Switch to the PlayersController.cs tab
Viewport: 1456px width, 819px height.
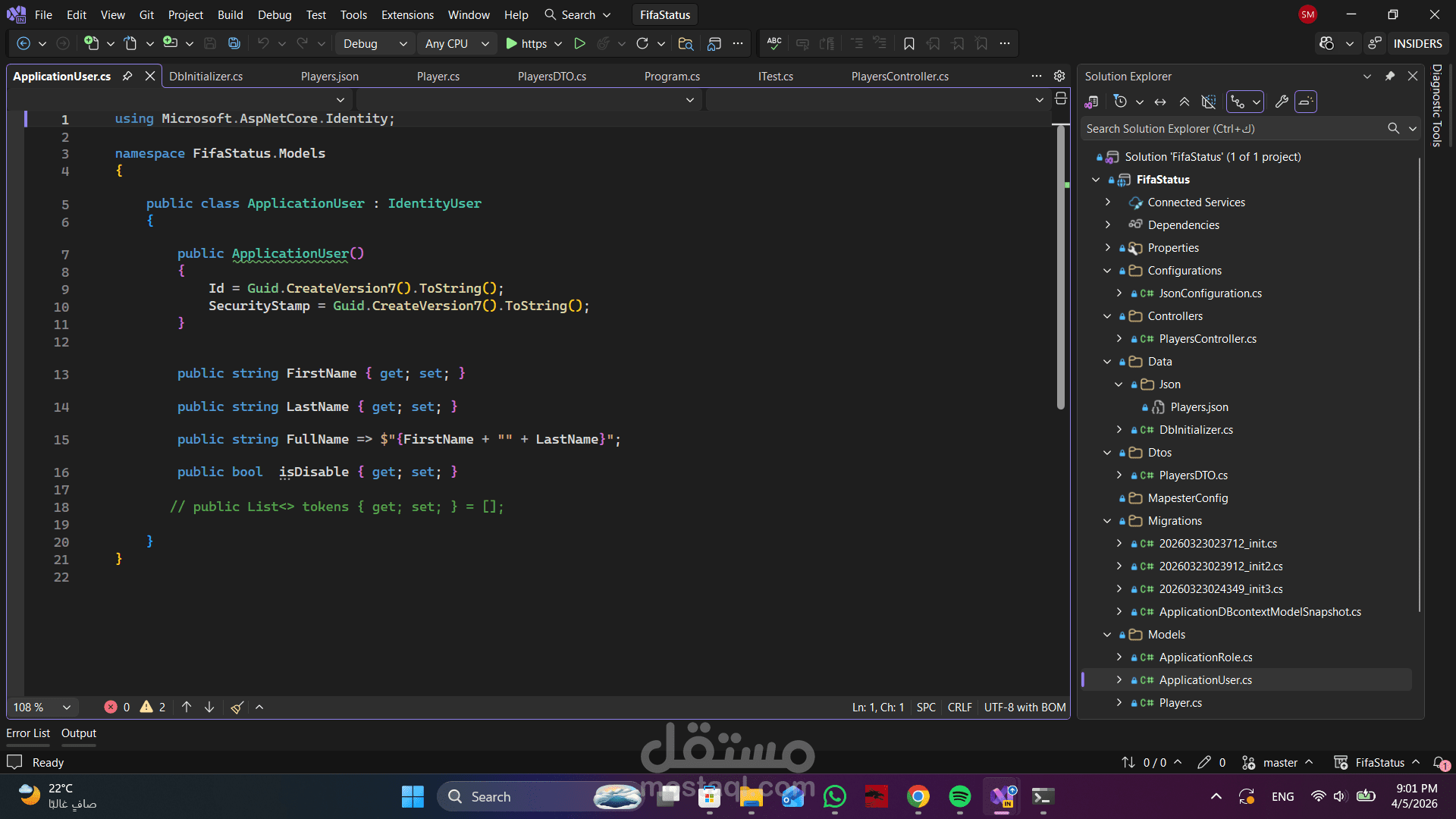(x=899, y=77)
